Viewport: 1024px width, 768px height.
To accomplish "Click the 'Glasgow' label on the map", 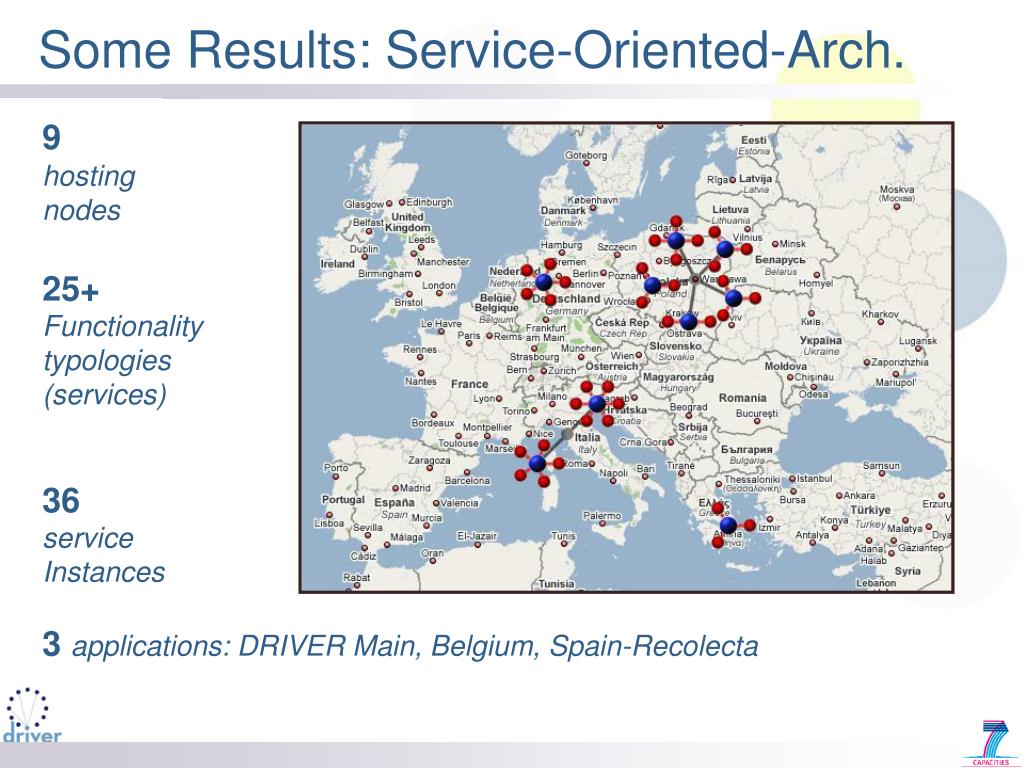I will click(364, 204).
